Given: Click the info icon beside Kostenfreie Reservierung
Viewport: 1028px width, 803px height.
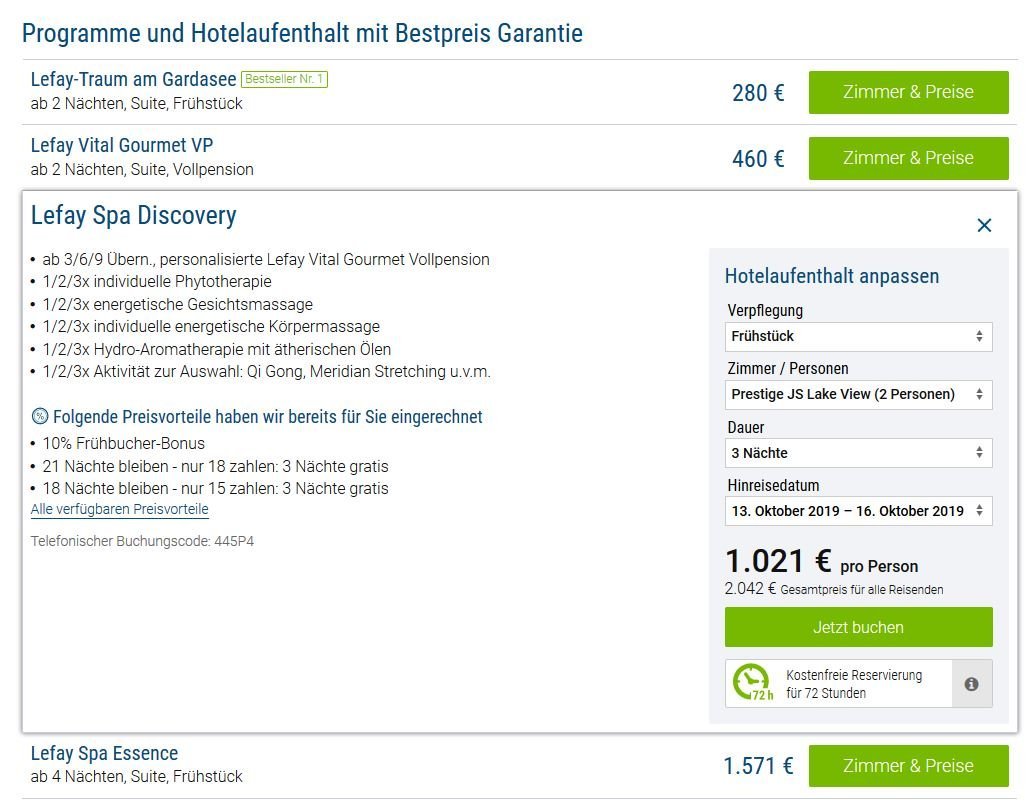Looking at the screenshot, I should (x=971, y=684).
